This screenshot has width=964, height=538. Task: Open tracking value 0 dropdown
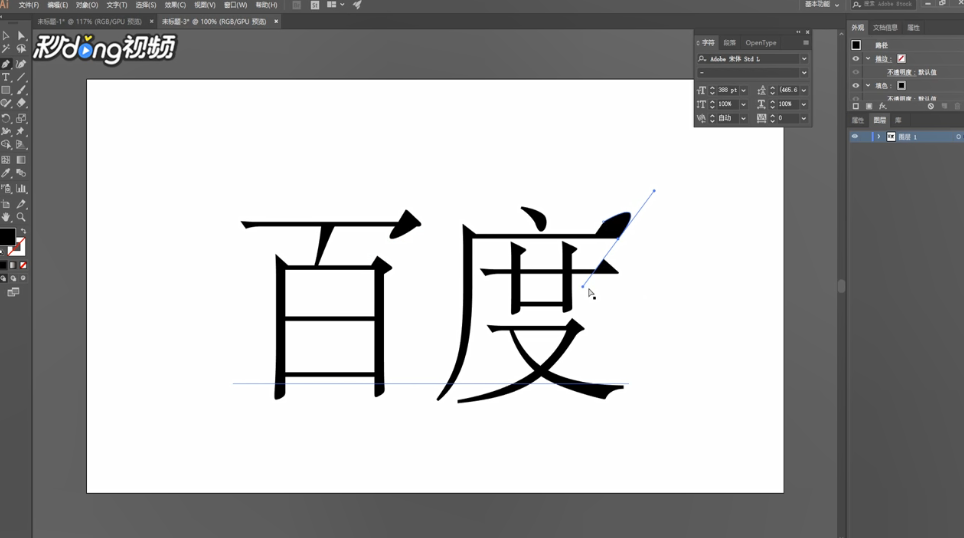(804, 118)
